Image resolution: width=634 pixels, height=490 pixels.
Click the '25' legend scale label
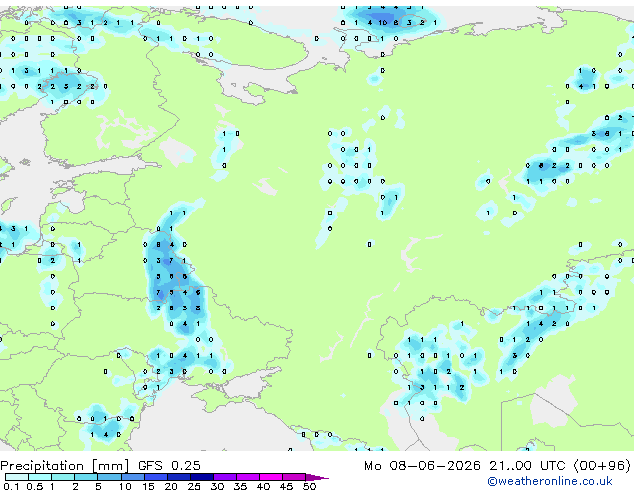coord(194,486)
